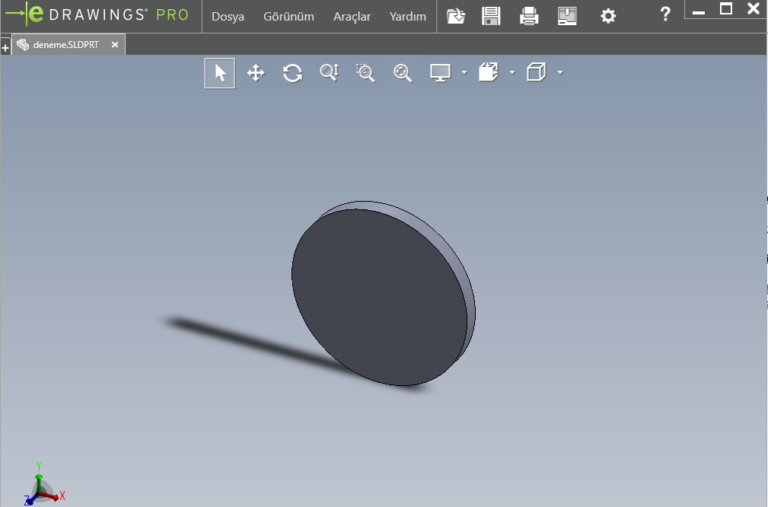This screenshot has height=507, width=768.
Task: Activate the Select arrow tool
Action: [x=220, y=73]
